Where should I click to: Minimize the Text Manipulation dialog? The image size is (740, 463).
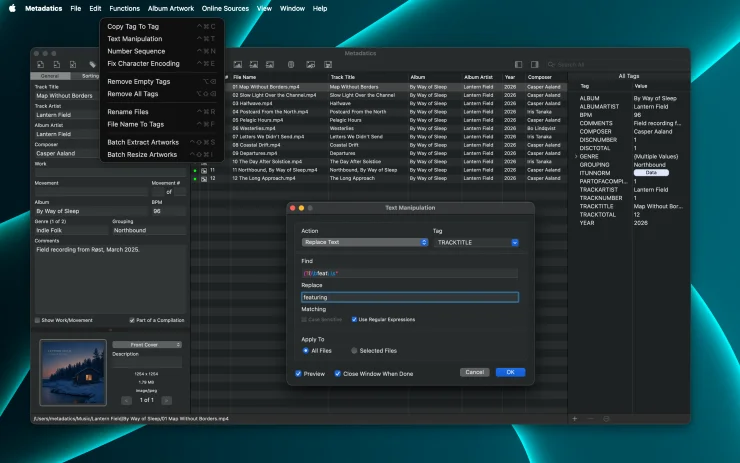coord(301,208)
